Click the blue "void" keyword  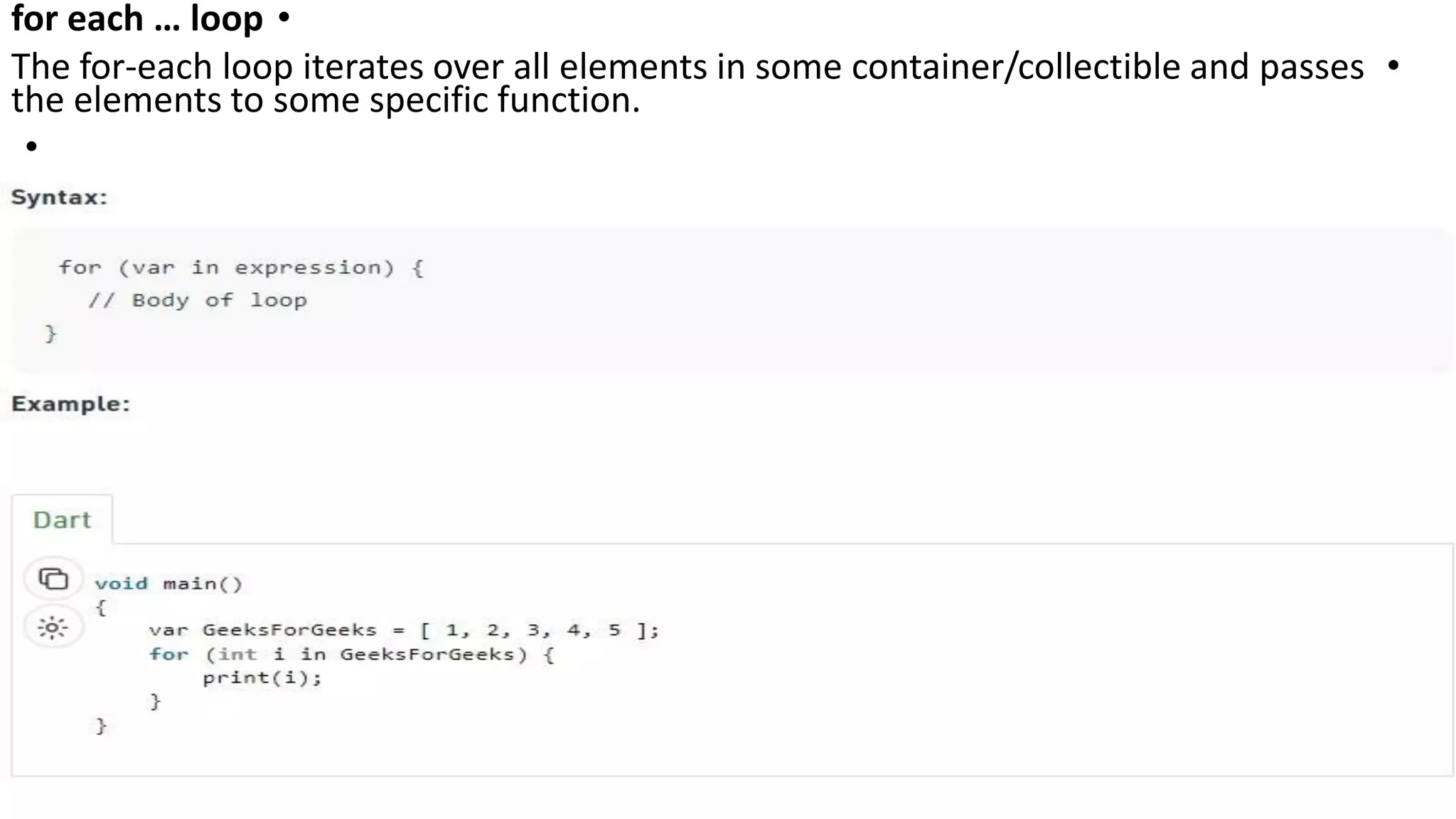(121, 584)
